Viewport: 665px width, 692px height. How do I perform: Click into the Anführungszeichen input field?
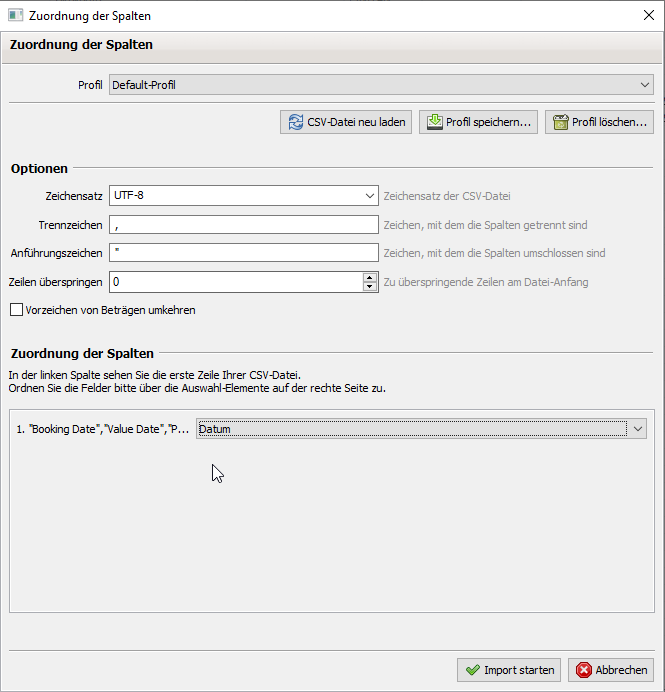click(244, 253)
